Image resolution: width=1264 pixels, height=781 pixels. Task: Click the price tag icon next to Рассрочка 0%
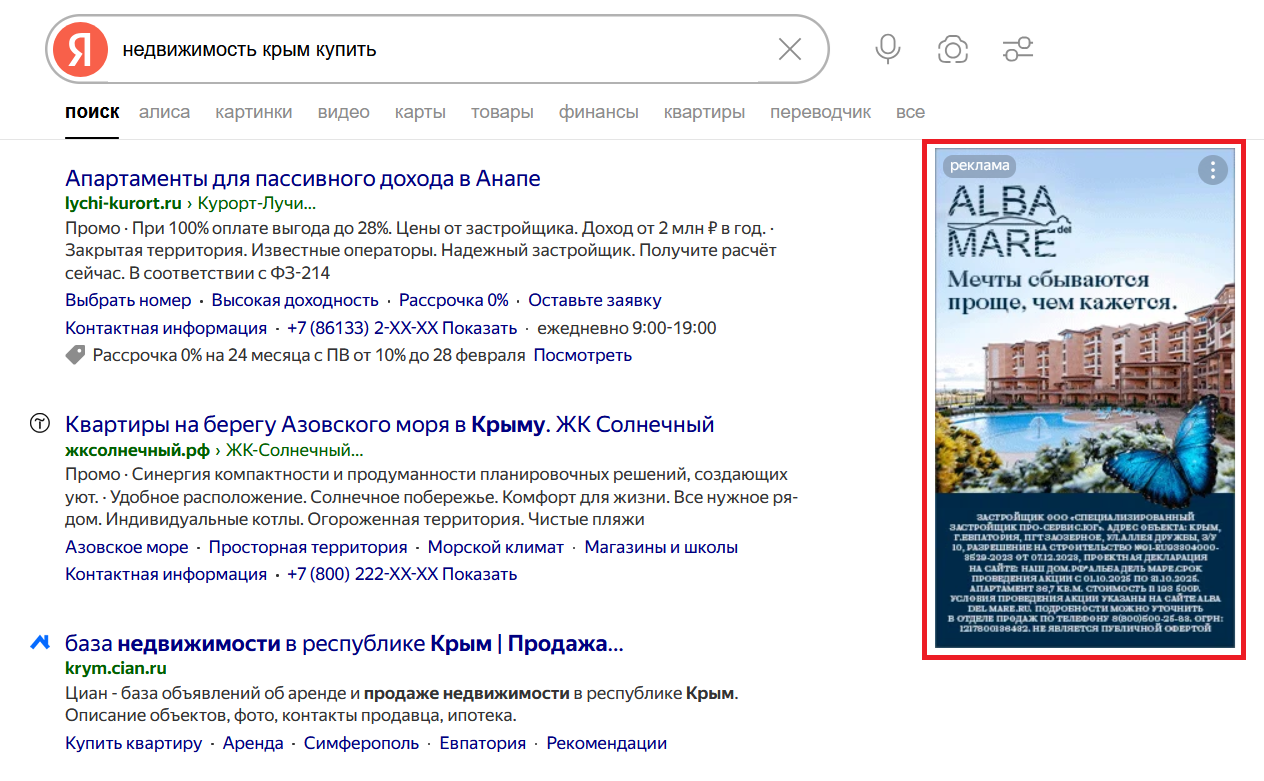(x=74, y=354)
